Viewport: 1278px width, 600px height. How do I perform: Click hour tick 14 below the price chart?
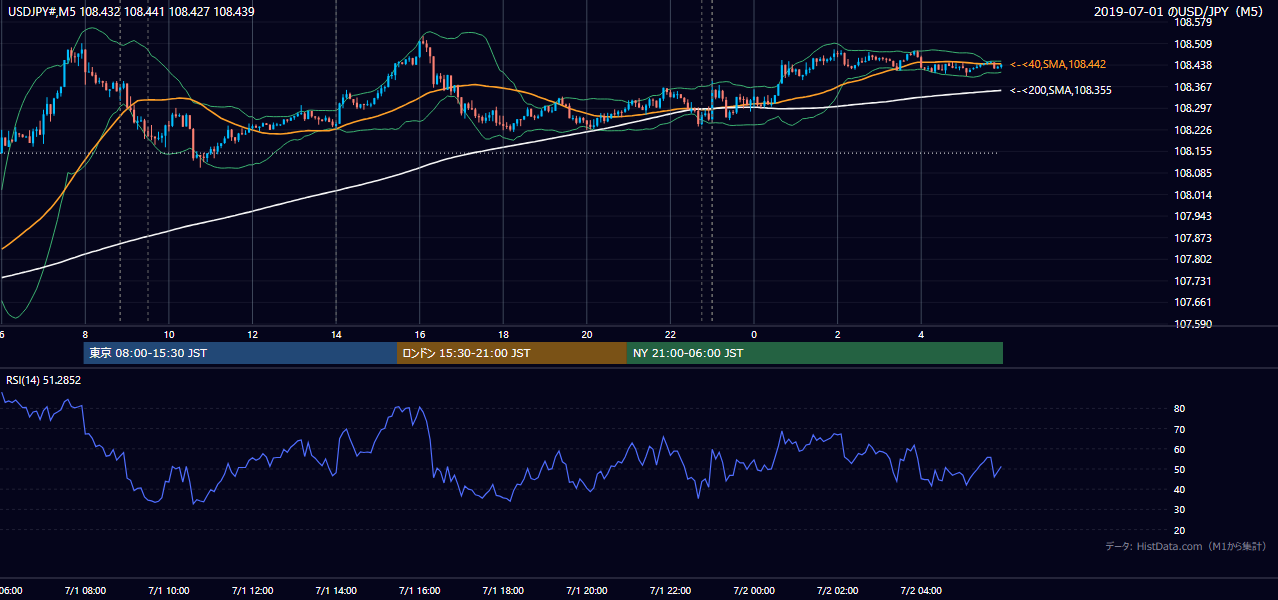(x=336, y=335)
